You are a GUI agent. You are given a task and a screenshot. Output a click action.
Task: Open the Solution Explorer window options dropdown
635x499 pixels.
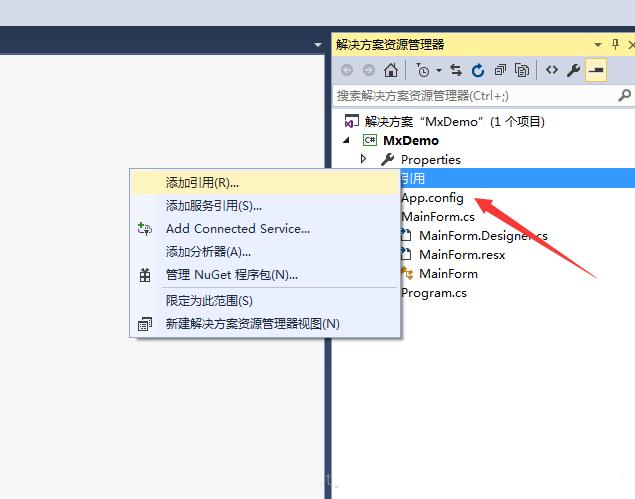pos(599,44)
